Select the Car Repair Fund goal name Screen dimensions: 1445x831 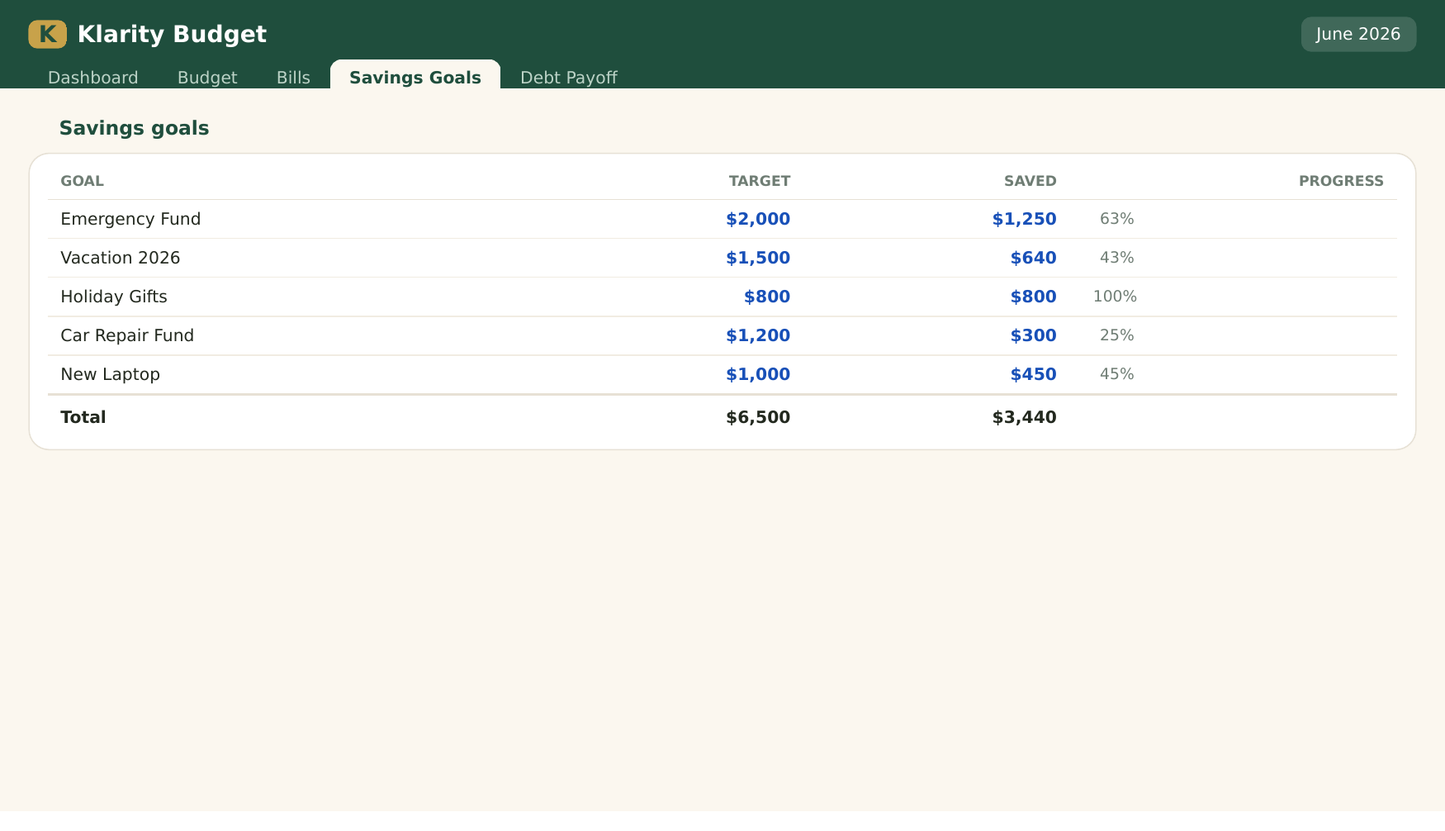(x=127, y=336)
